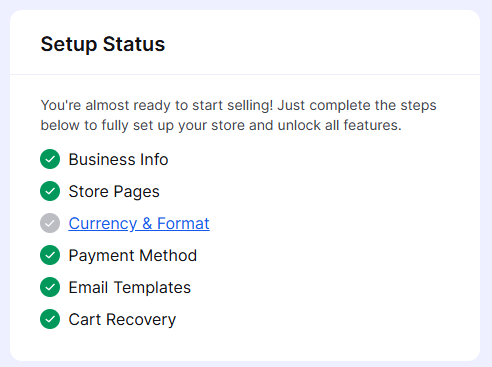Select the Business Info step label
Image resolution: width=492 pixels, height=367 pixels.
[118, 159]
